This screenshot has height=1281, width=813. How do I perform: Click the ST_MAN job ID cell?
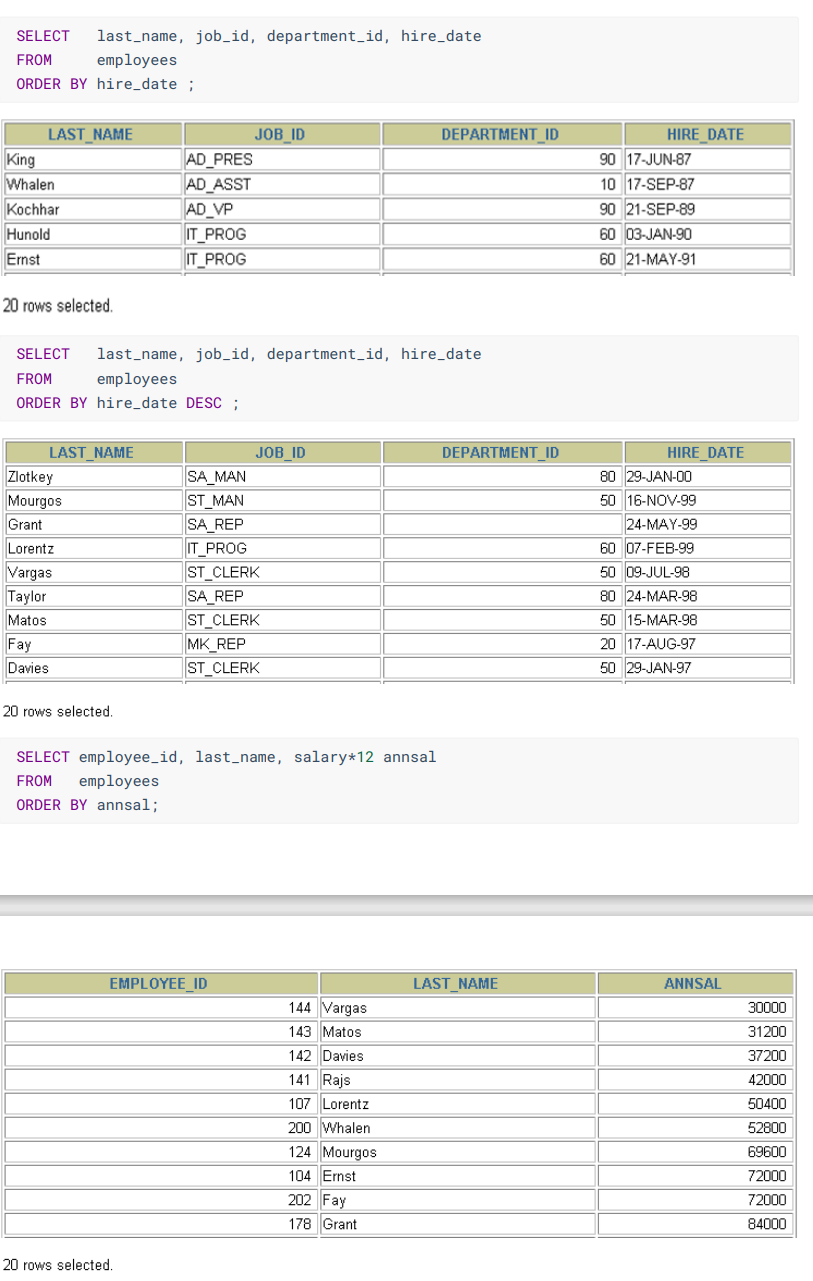281,501
